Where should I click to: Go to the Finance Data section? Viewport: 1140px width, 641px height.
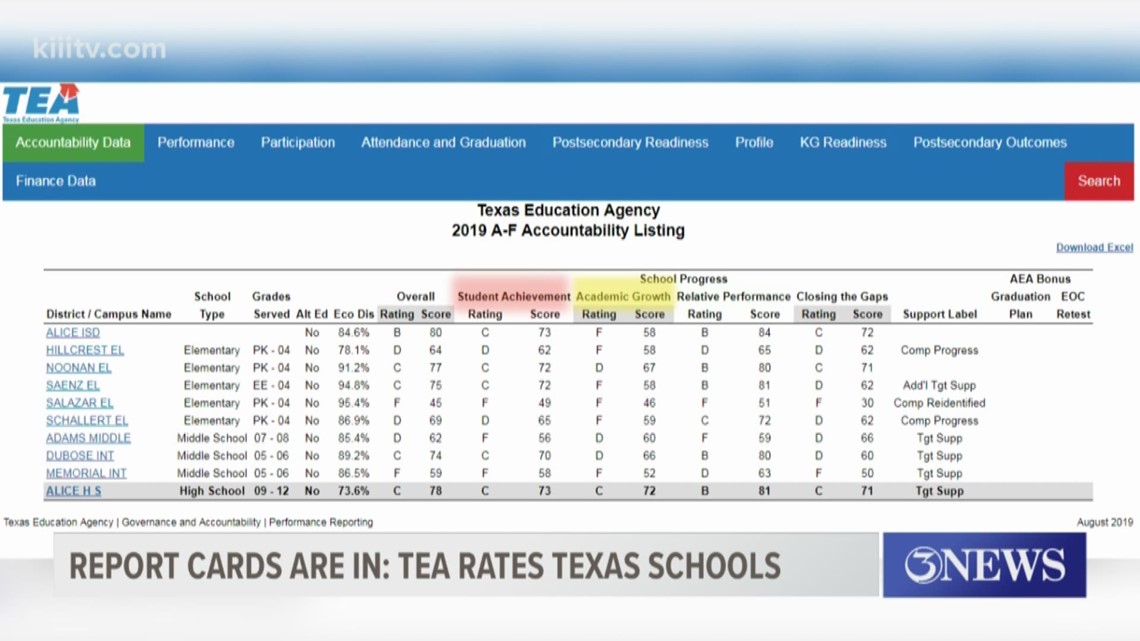click(54, 180)
